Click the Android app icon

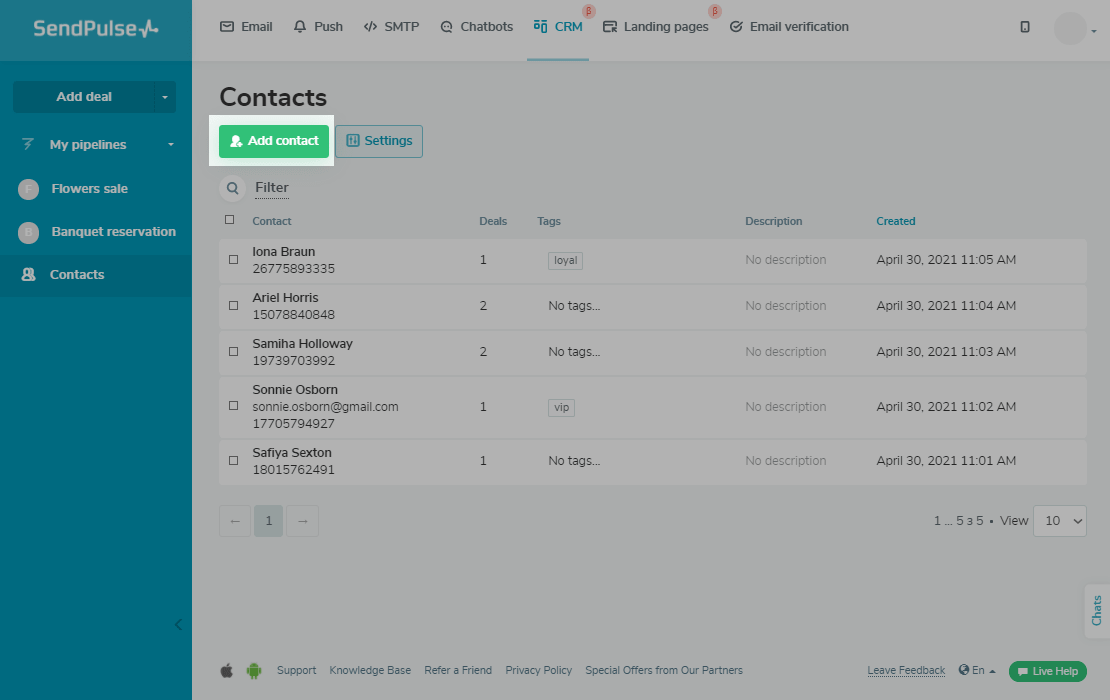[254, 670]
